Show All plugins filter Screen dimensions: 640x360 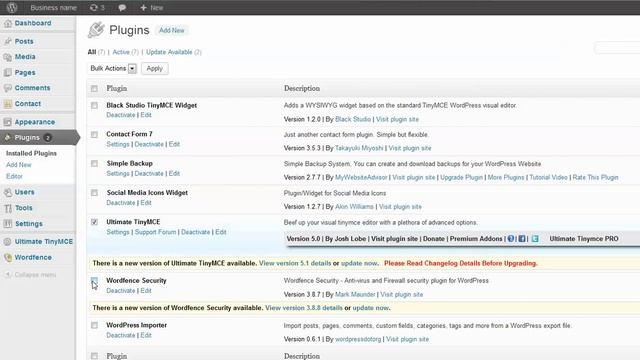(x=92, y=52)
